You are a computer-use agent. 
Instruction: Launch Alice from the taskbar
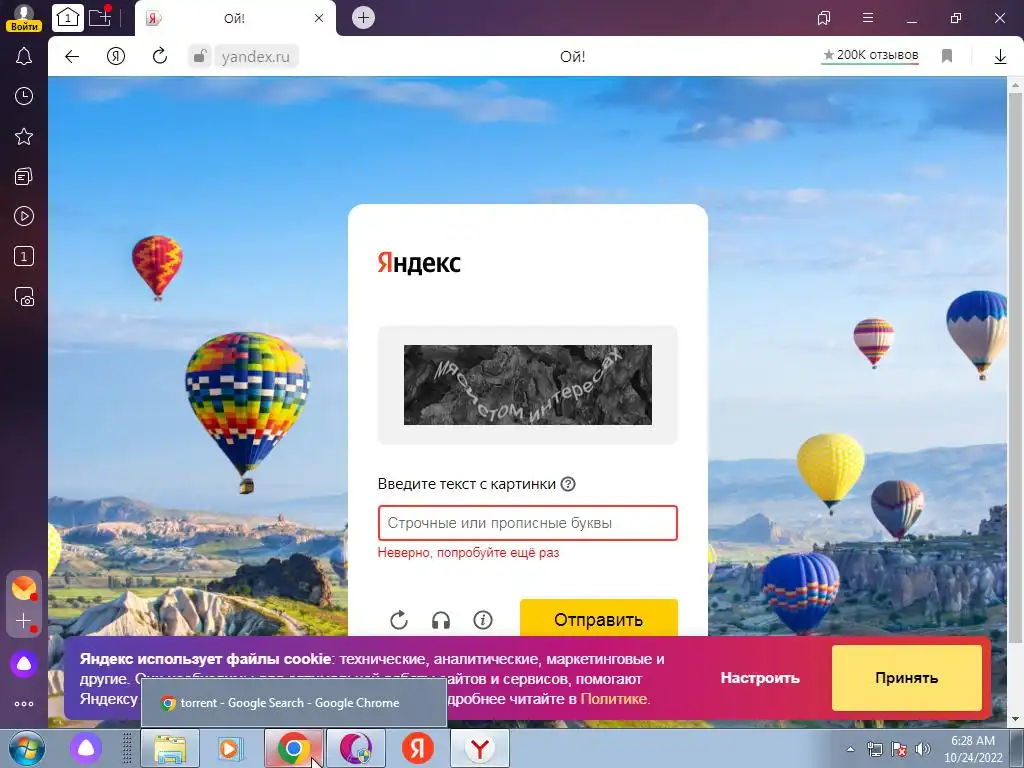[x=86, y=748]
